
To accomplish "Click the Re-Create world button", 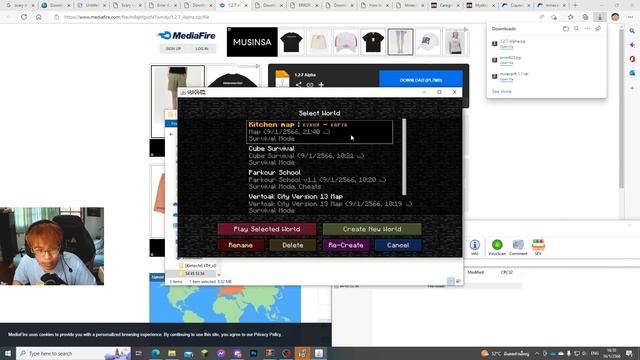I will pyautogui.click(x=346, y=245).
